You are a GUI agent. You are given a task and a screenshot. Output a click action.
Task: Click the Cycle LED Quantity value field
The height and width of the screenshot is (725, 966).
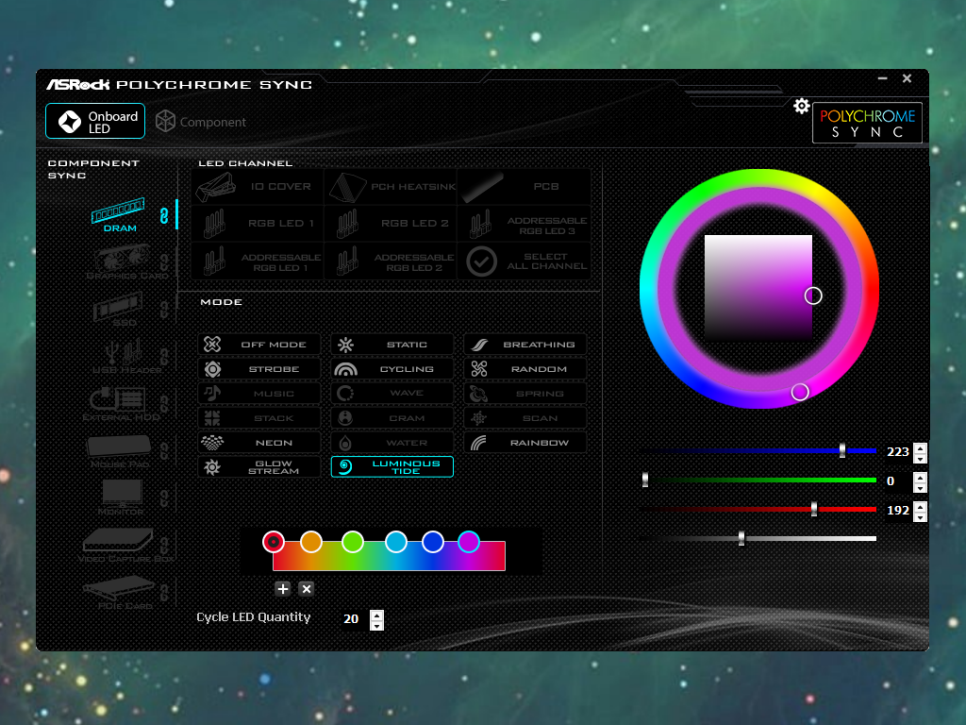click(x=352, y=619)
